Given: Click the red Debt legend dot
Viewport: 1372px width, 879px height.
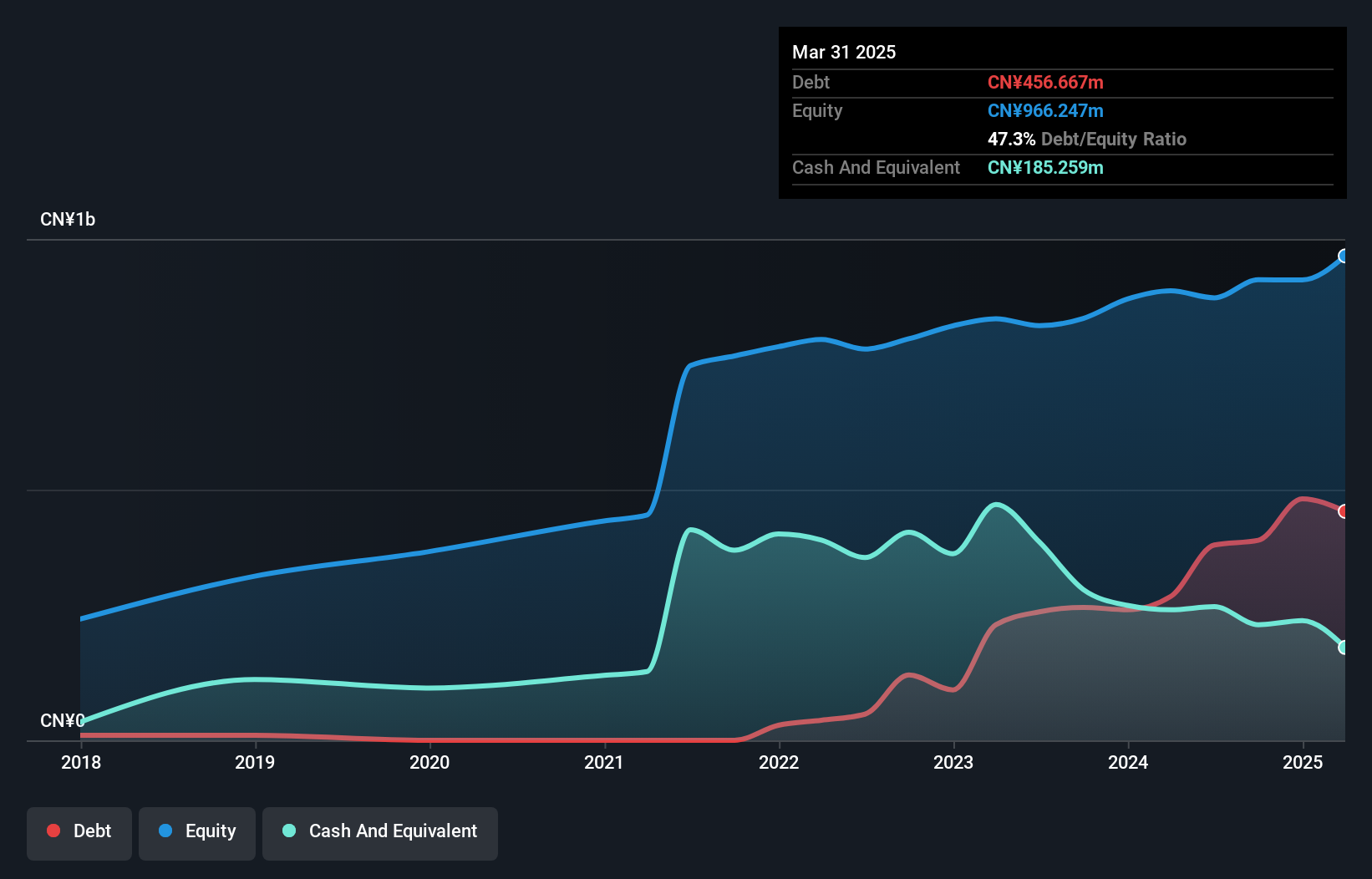Looking at the screenshot, I should pos(53,831).
